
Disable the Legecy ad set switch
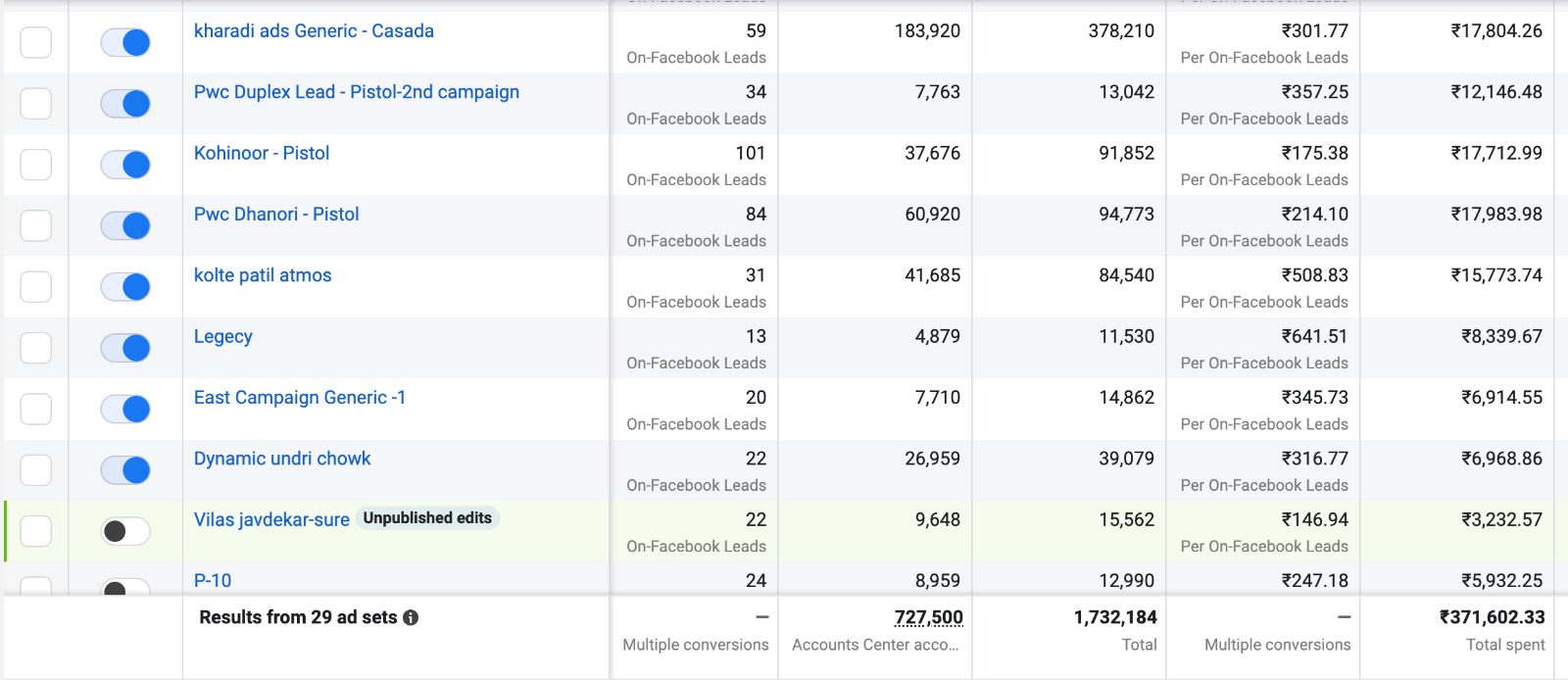pyautogui.click(x=125, y=348)
